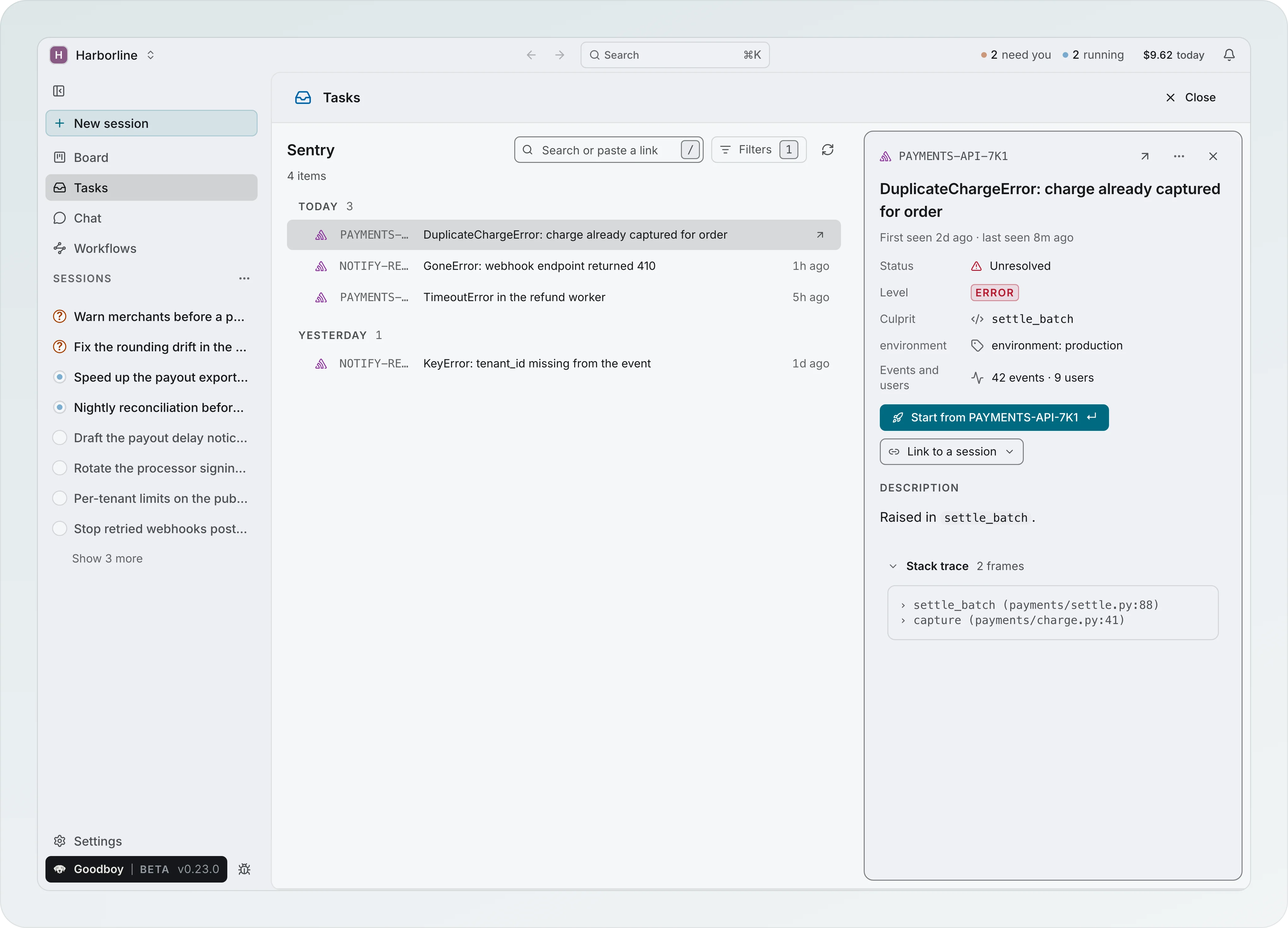Open Chat from the sidebar
The width and height of the screenshot is (1288, 928).
click(x=151, y=218)
